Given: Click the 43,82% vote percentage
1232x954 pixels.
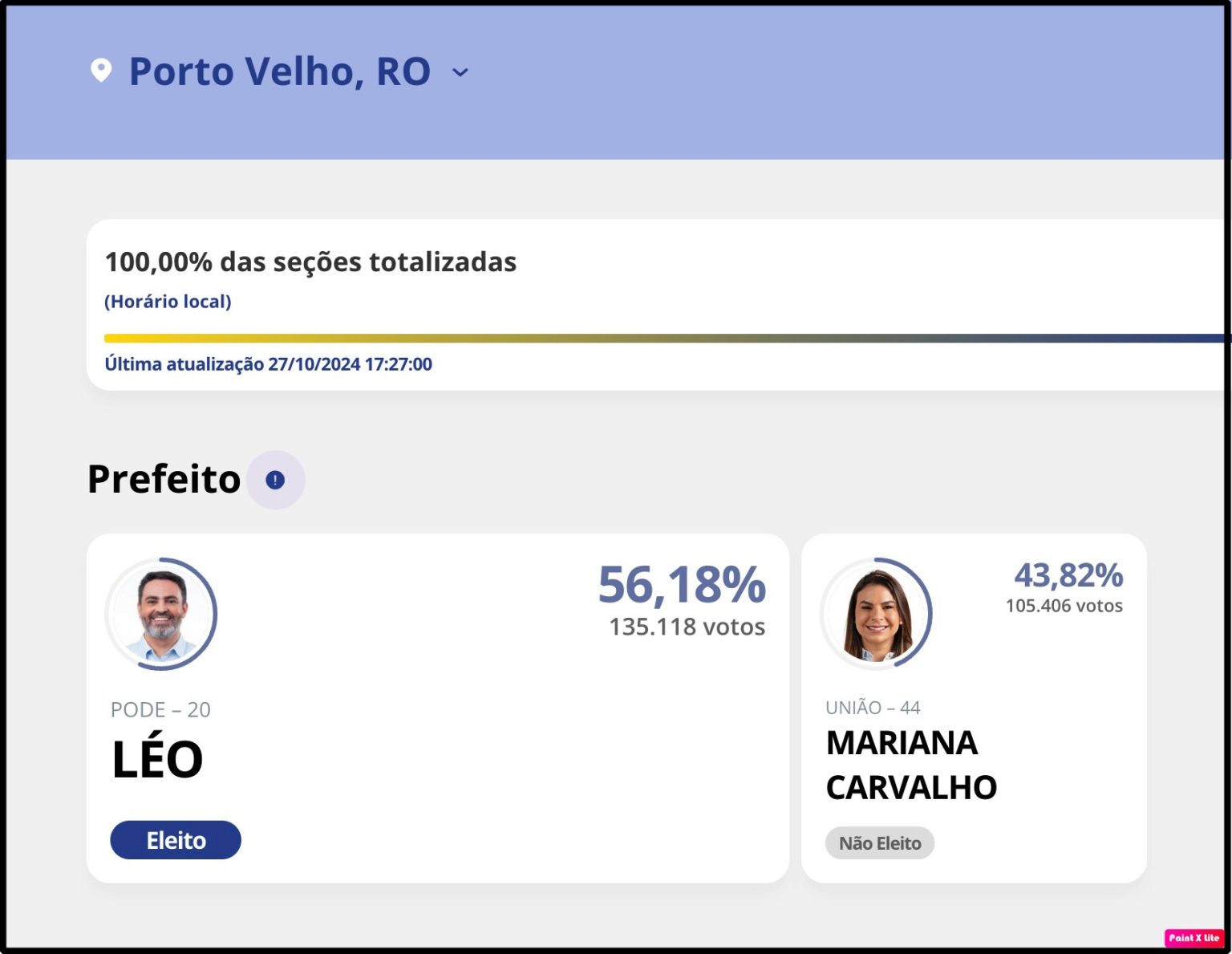Looking at the screenshot, I should click(x=1068, y=575).
